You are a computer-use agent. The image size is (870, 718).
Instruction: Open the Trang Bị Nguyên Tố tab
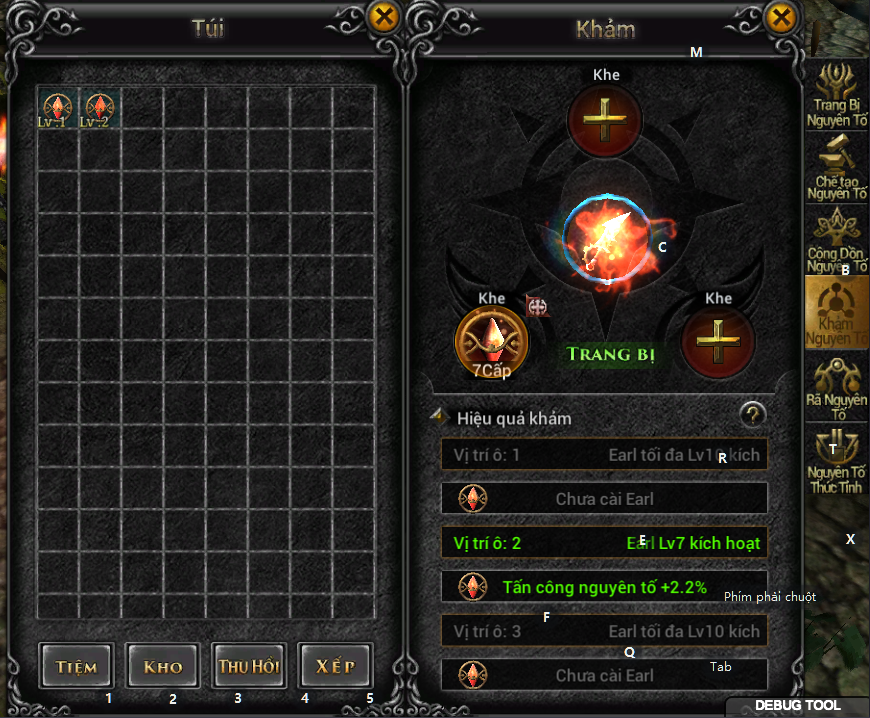pyautogui.click(x=836, y=96)
